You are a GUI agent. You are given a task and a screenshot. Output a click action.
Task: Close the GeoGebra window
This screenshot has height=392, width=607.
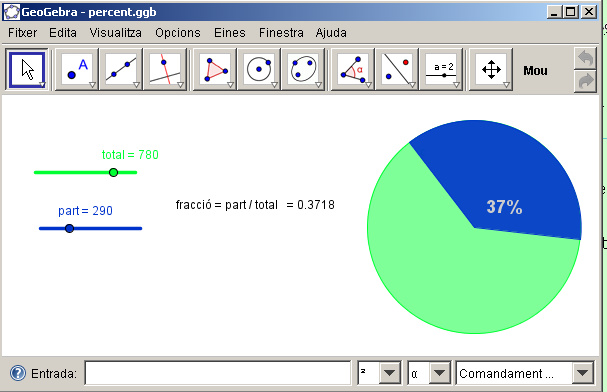click(x=589, y=12)
